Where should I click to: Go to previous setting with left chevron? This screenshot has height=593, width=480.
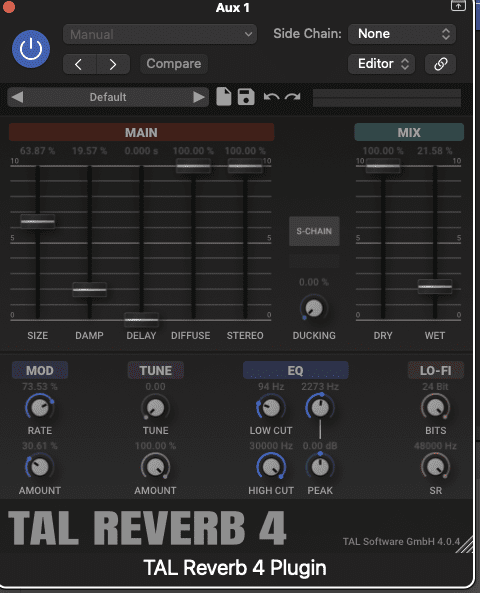[x=79, y=64]
